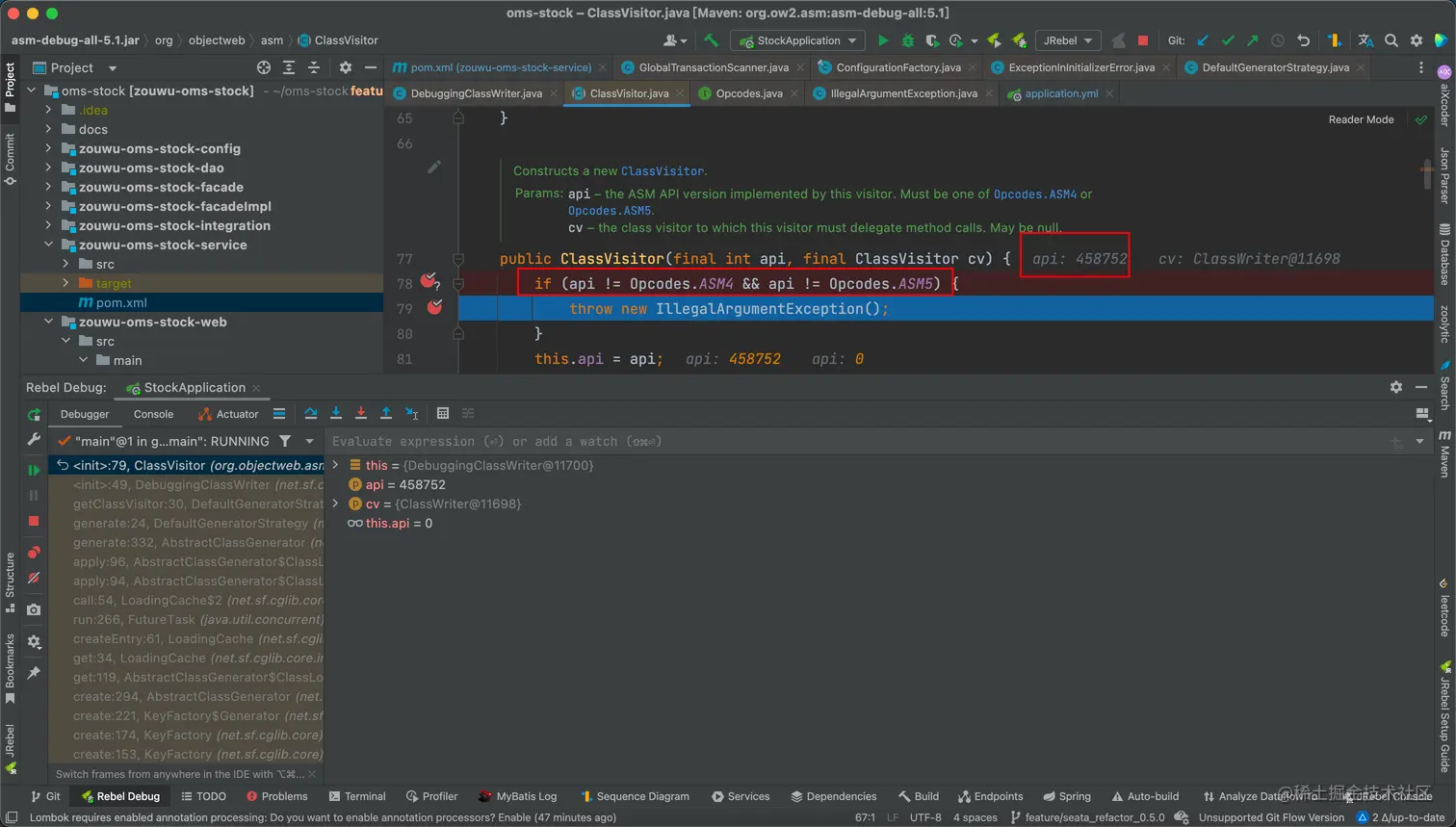
Task: Click the thread dump camera icon
Action: (x=34, y=609)
